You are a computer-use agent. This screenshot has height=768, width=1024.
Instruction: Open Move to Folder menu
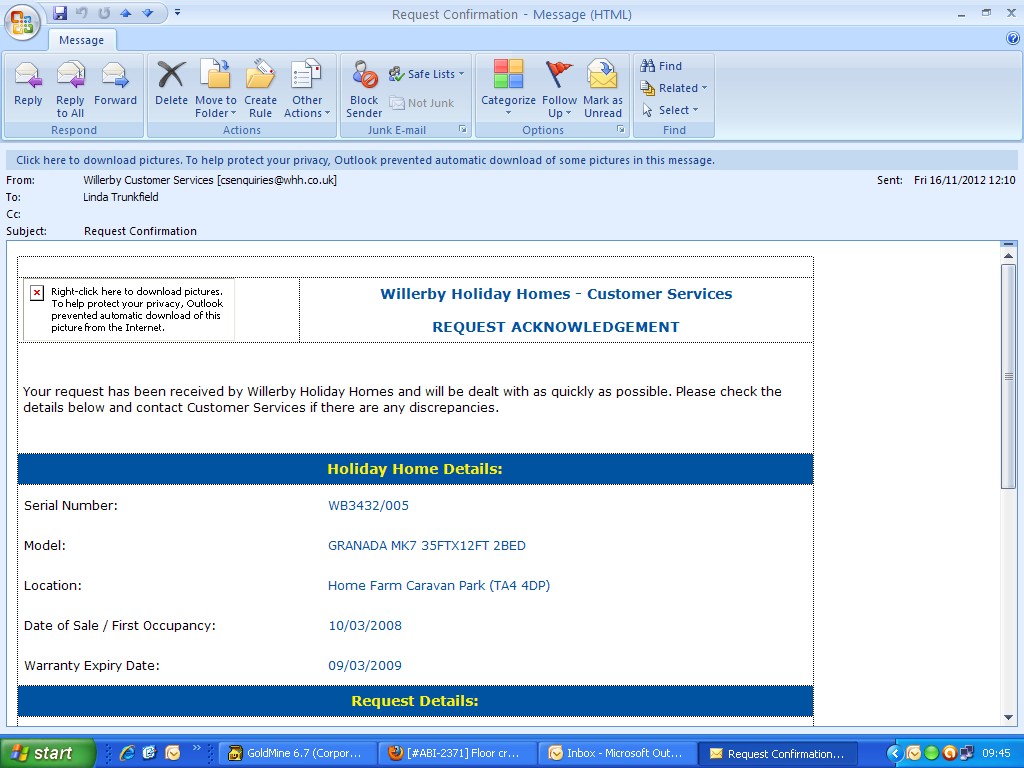[x=216, y=89]
